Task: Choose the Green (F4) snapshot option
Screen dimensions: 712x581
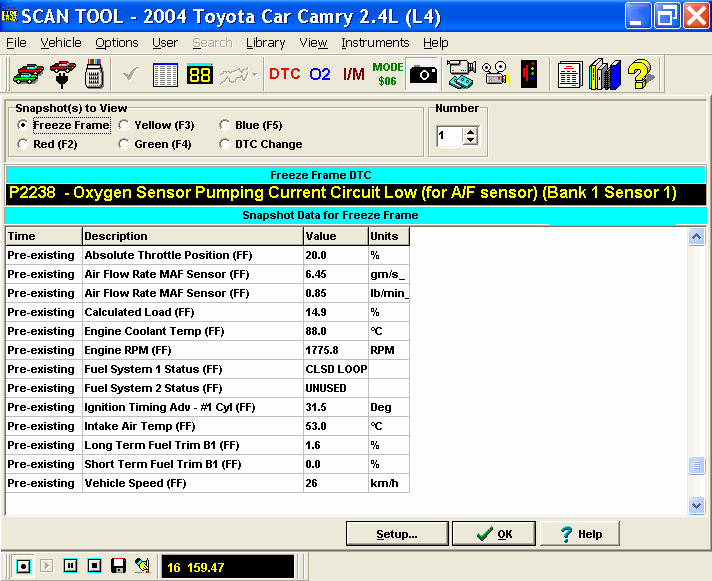Action: [x=124, y=144]
